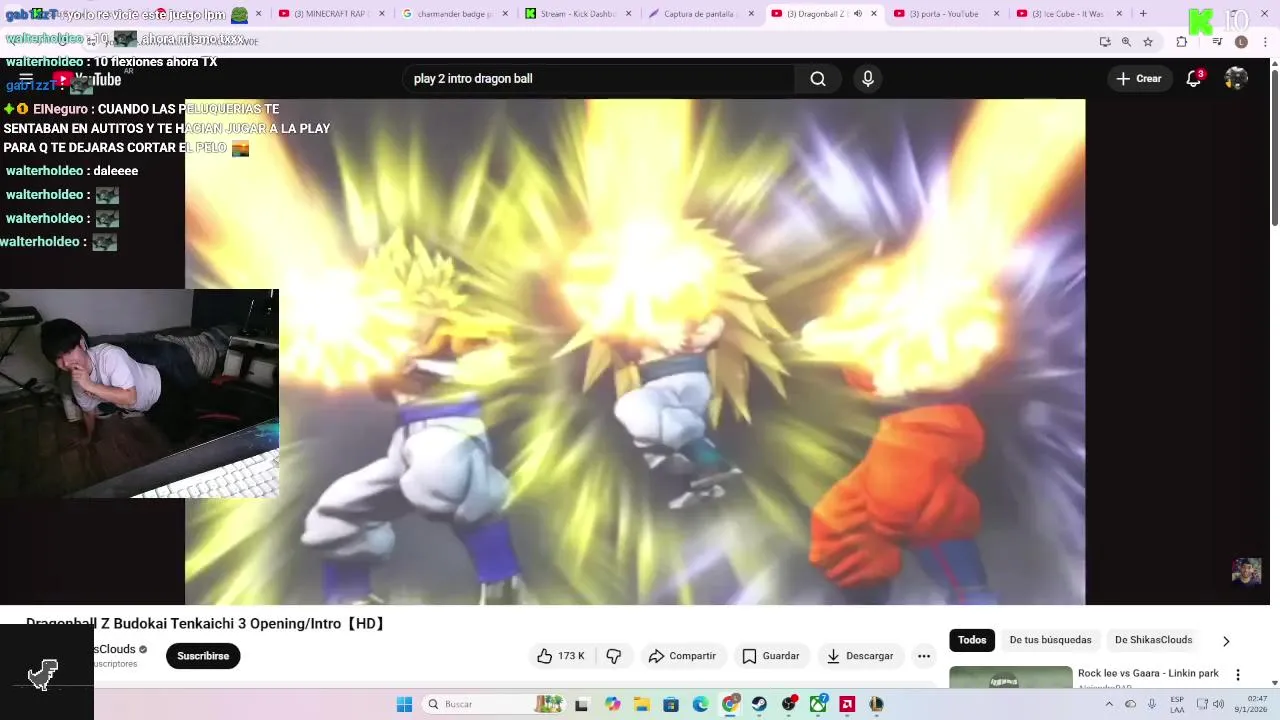Open Chrome extensions puzzle icon
Viewport: 1280px width, 720px height.
[x=1182, y=42]
